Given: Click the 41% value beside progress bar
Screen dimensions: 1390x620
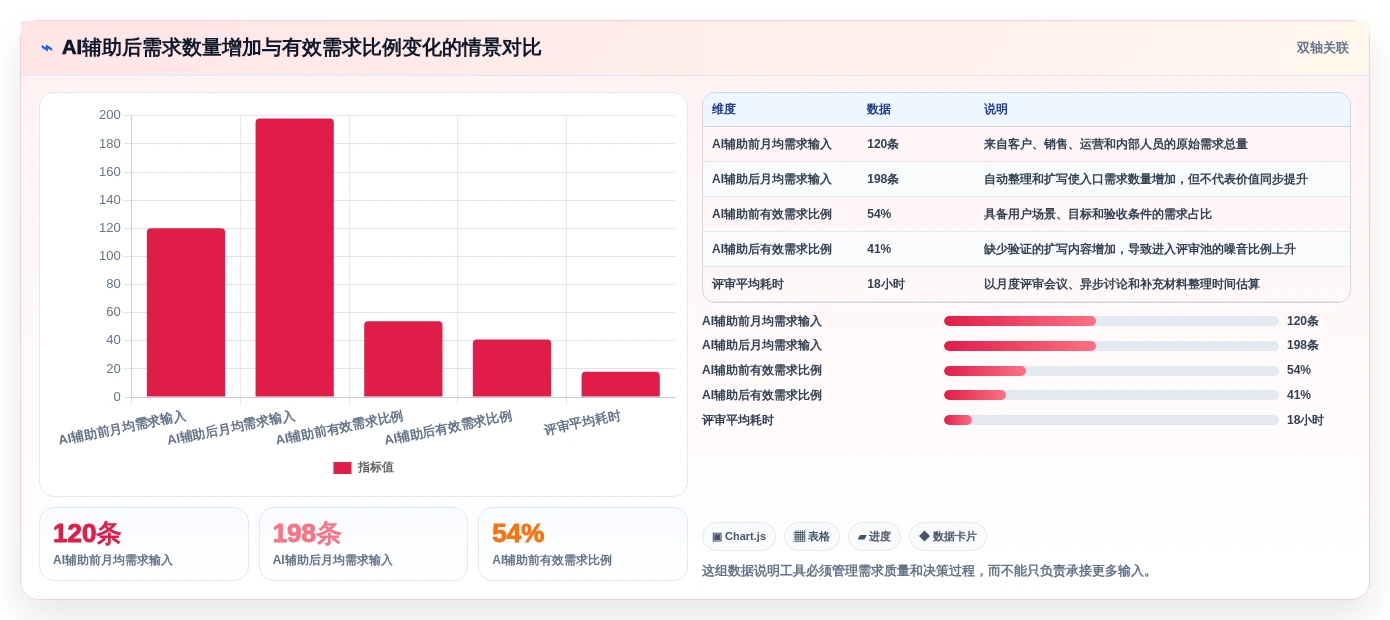Looking at the screenshot, I should pyautogui.click(x=1299, y=395).
